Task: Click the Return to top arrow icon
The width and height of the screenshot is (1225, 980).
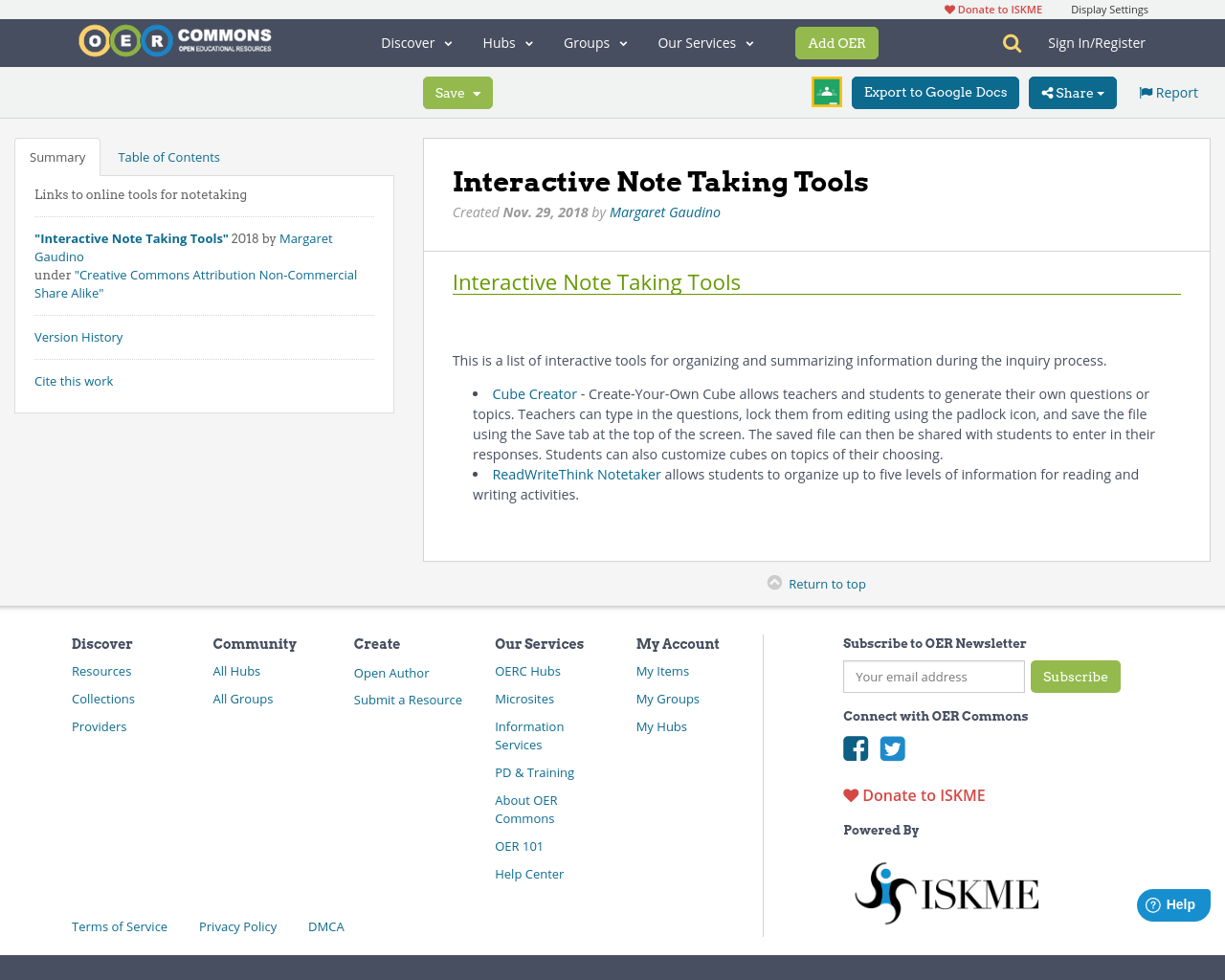Action: click(775, 581)
